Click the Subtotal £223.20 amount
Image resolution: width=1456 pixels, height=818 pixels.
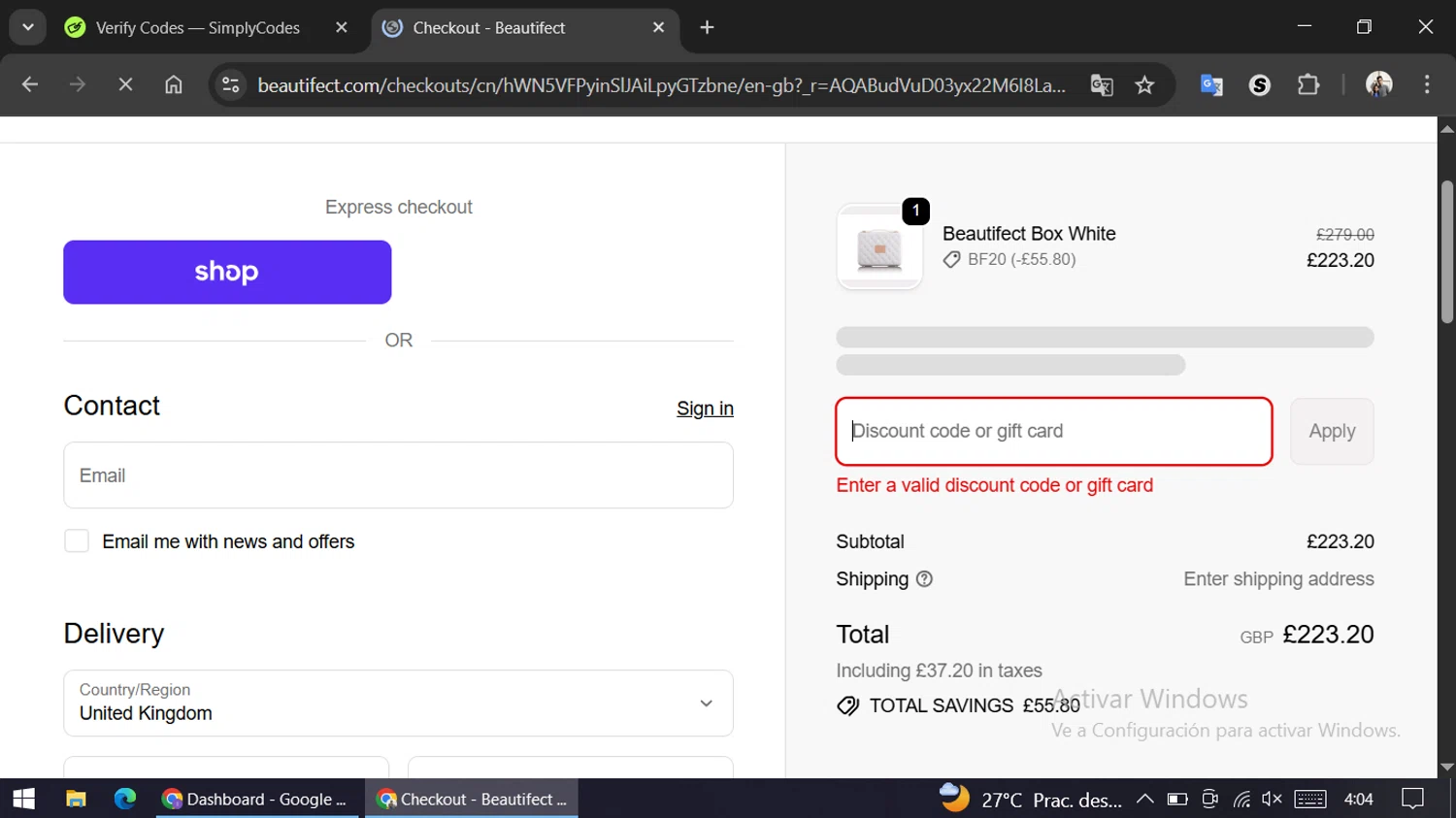pyautogui.click(x=1340, y=541)
